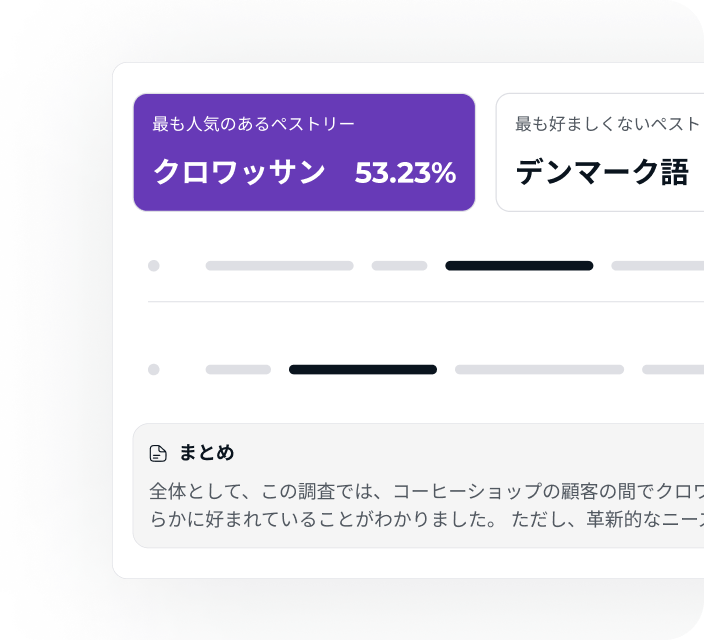Click the 最も人気のあるペストリー label text

point(254,124)
